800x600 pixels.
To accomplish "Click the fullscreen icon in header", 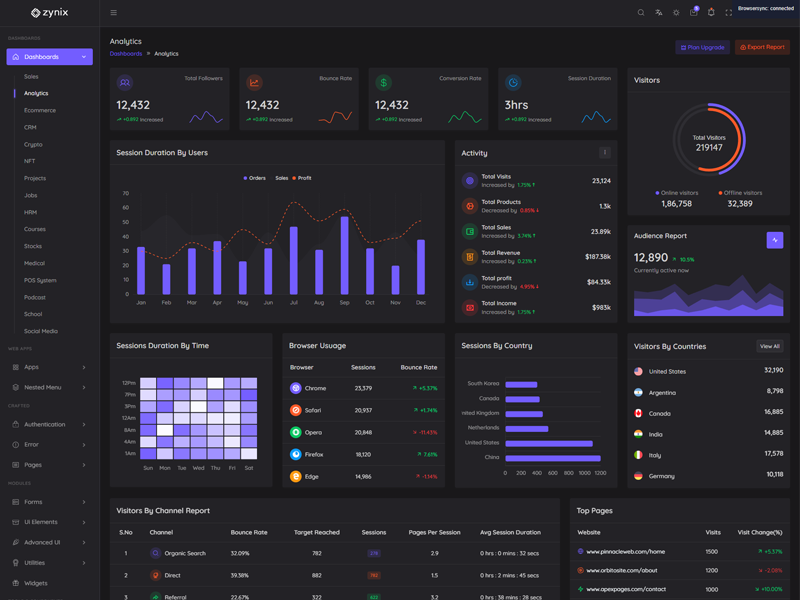I will pos(728,13).
